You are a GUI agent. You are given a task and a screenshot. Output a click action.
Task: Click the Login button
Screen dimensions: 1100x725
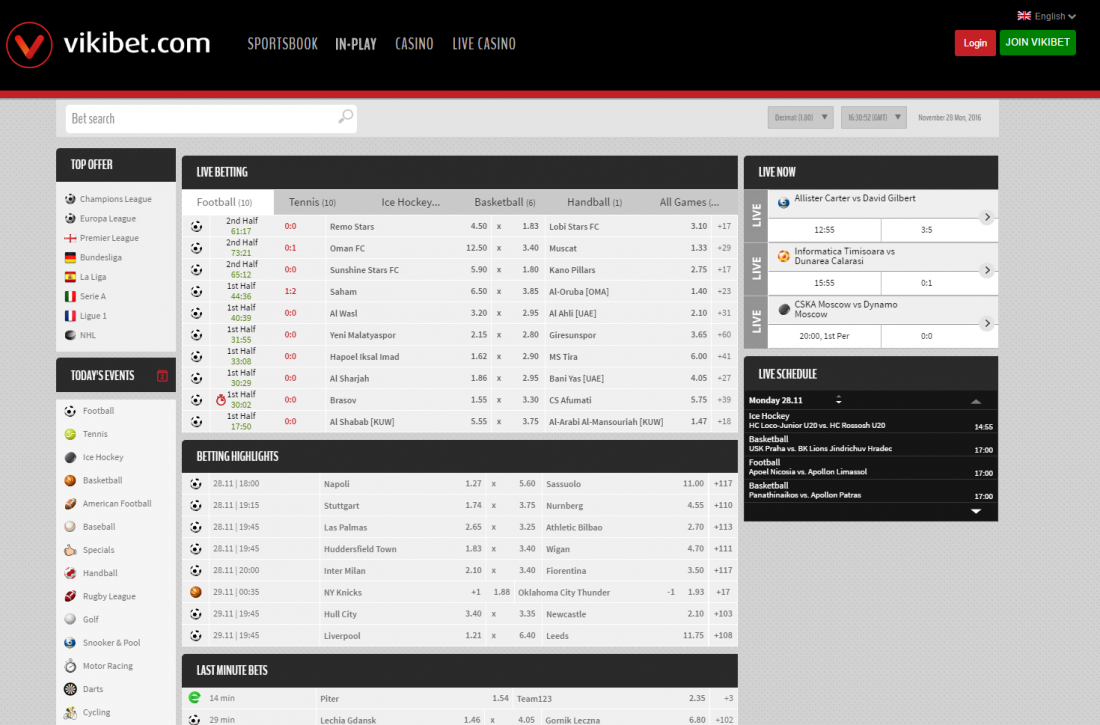point(975,43)
